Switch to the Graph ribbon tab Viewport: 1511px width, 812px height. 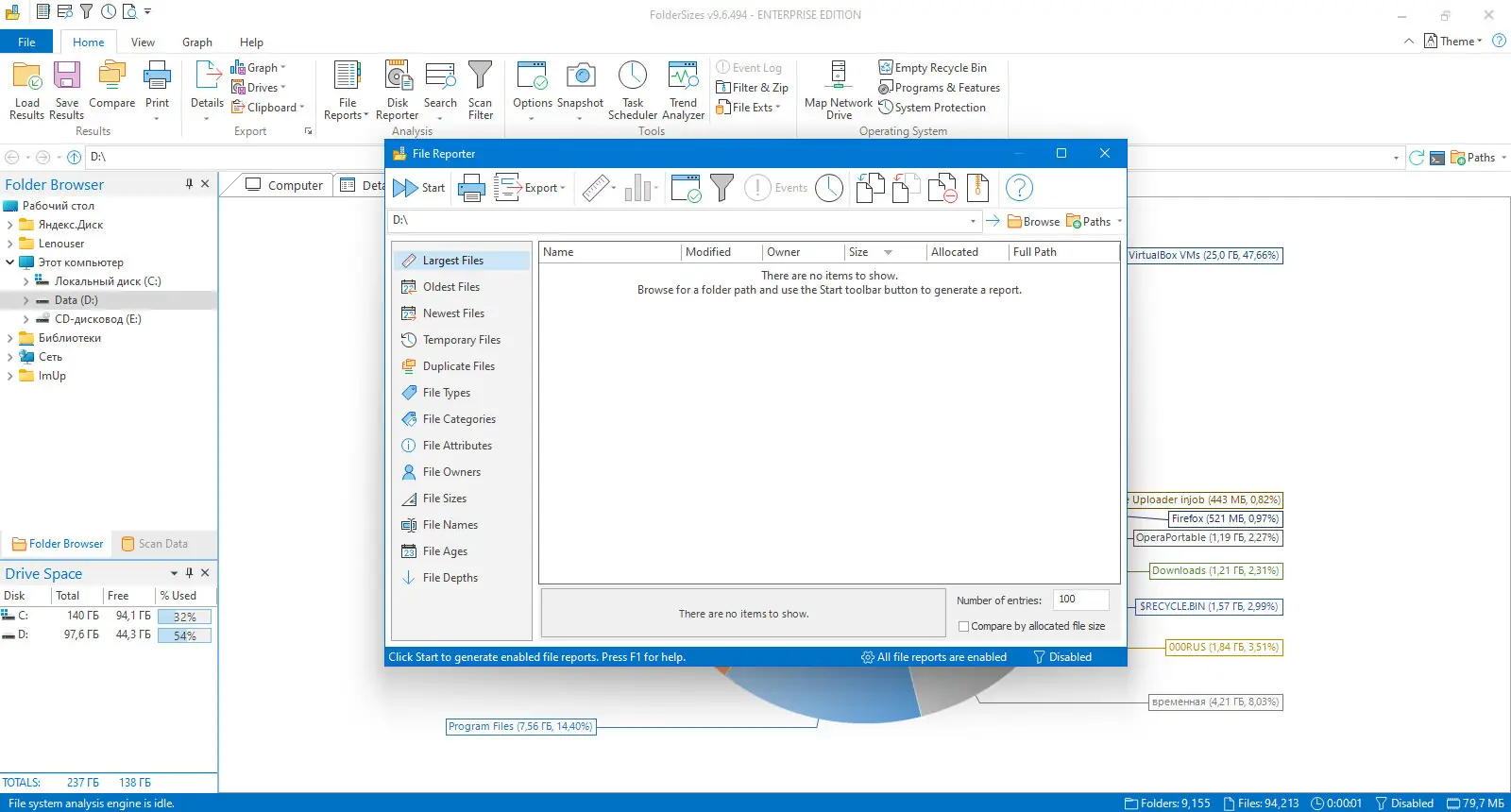(197, 42)
